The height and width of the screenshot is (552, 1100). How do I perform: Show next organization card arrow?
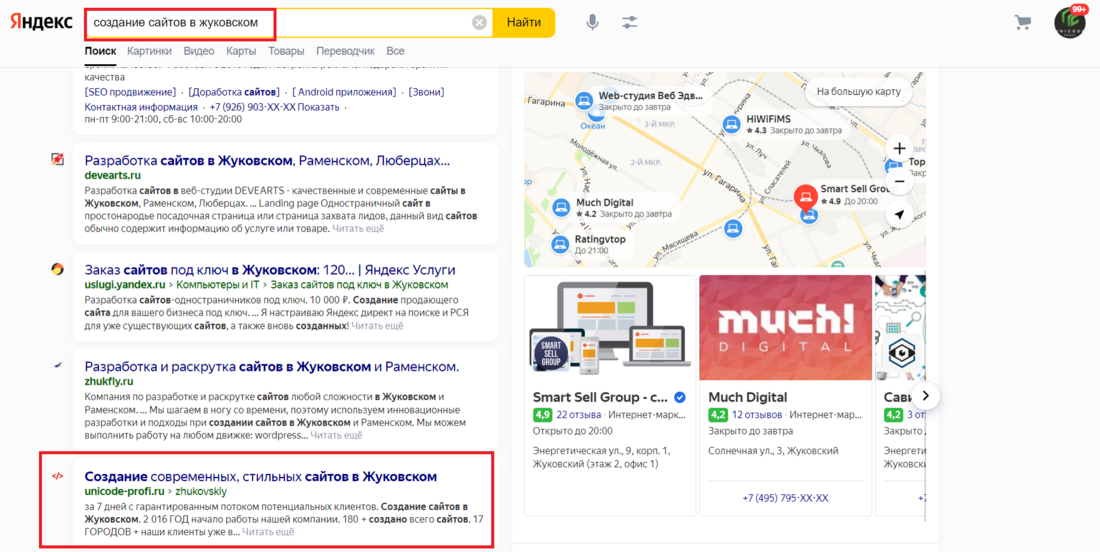pyautogui.click(x=925, y=396)
